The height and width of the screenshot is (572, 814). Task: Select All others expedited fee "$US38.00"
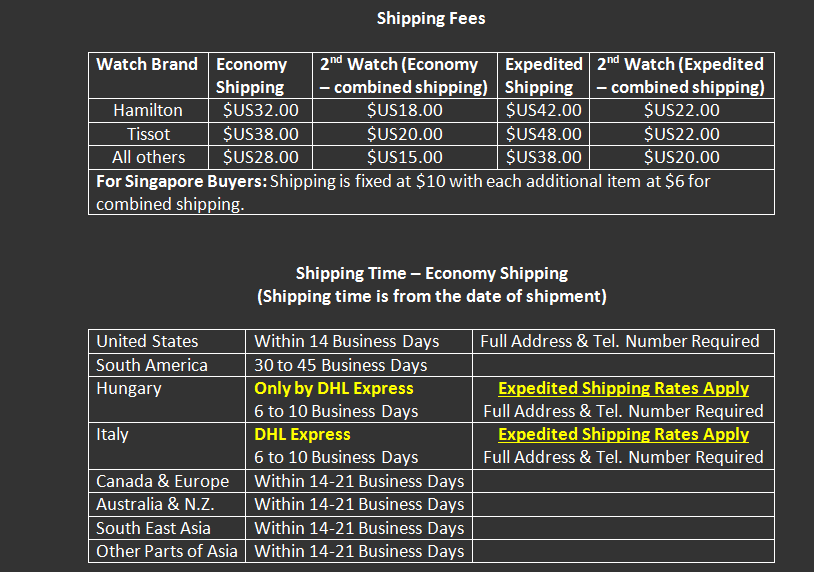click(544, 157)
